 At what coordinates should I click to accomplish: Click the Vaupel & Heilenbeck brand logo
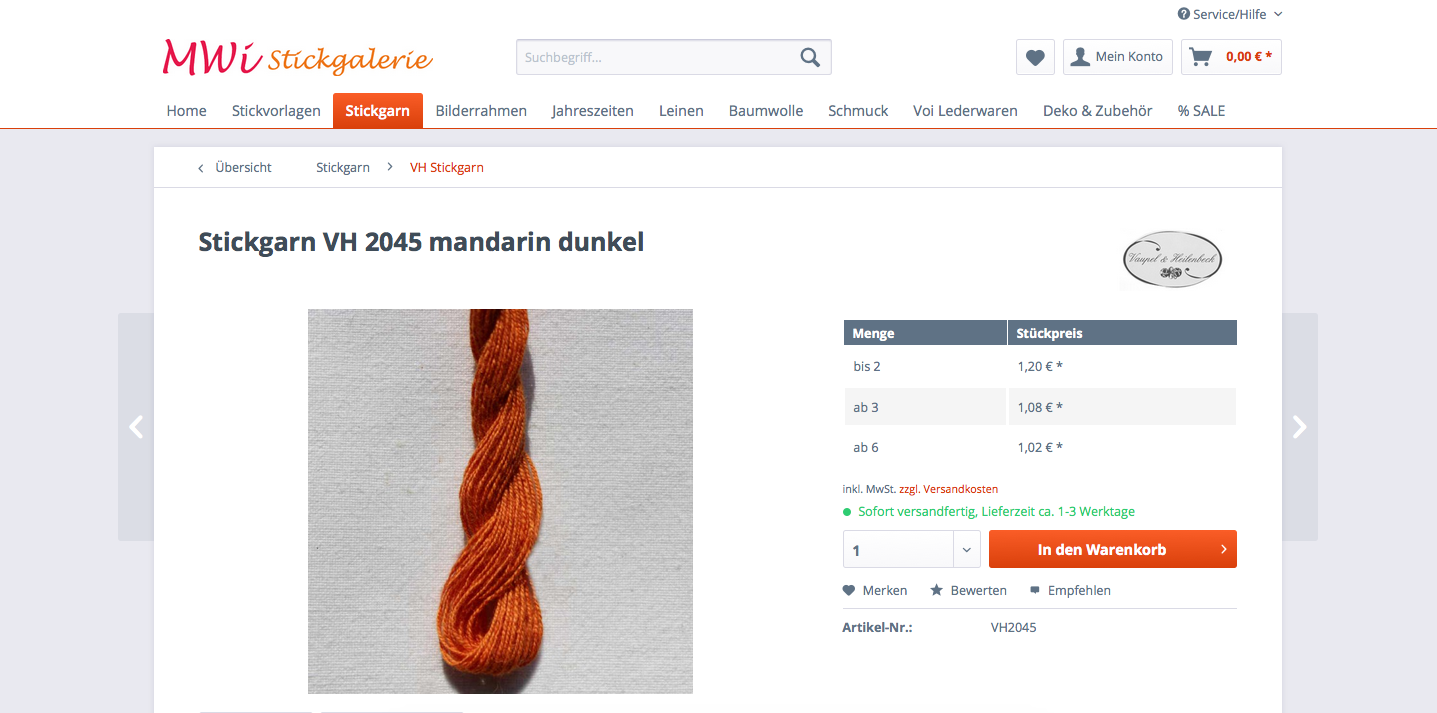pos(1172,260)
